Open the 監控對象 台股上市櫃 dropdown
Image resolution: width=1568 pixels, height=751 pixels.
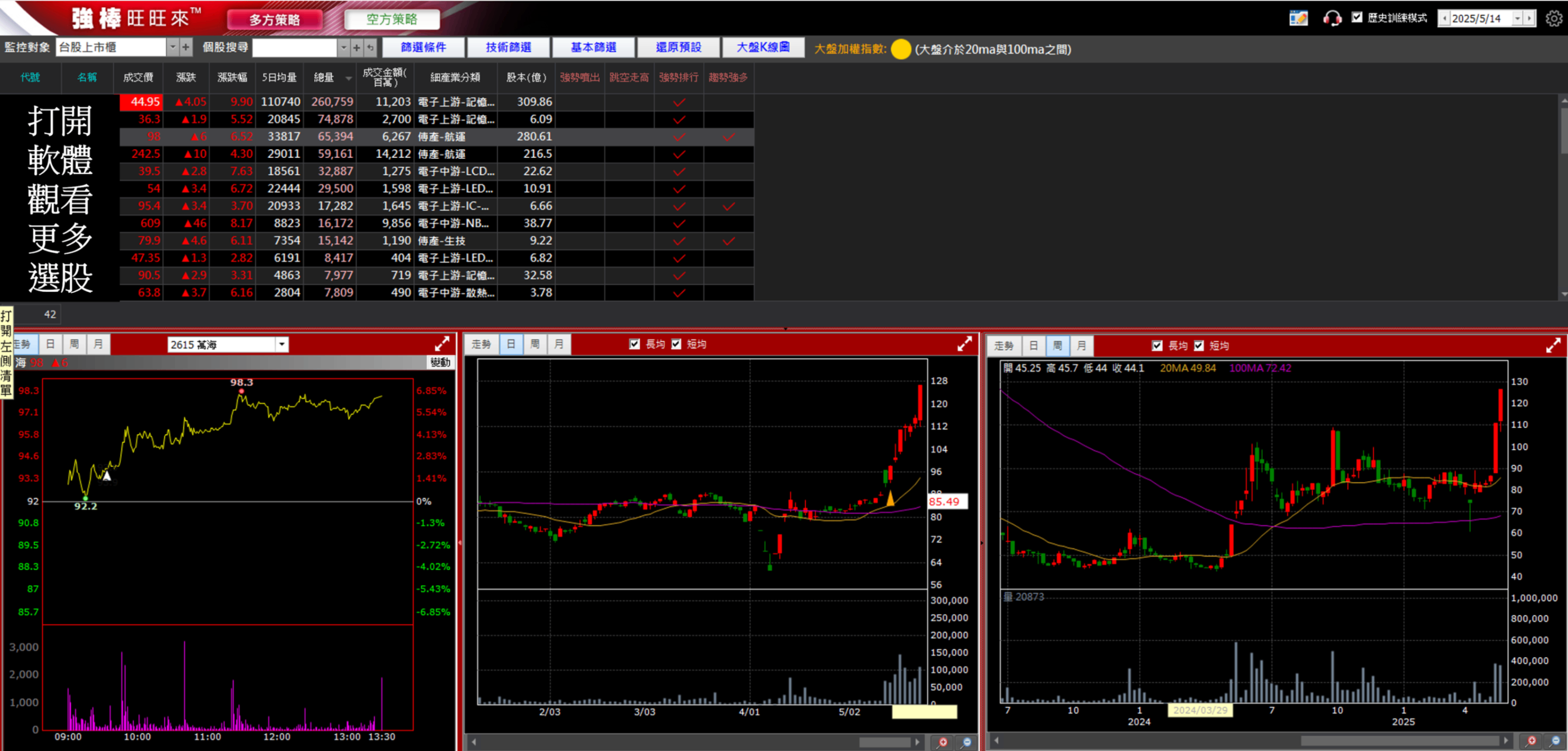[172, 47]
